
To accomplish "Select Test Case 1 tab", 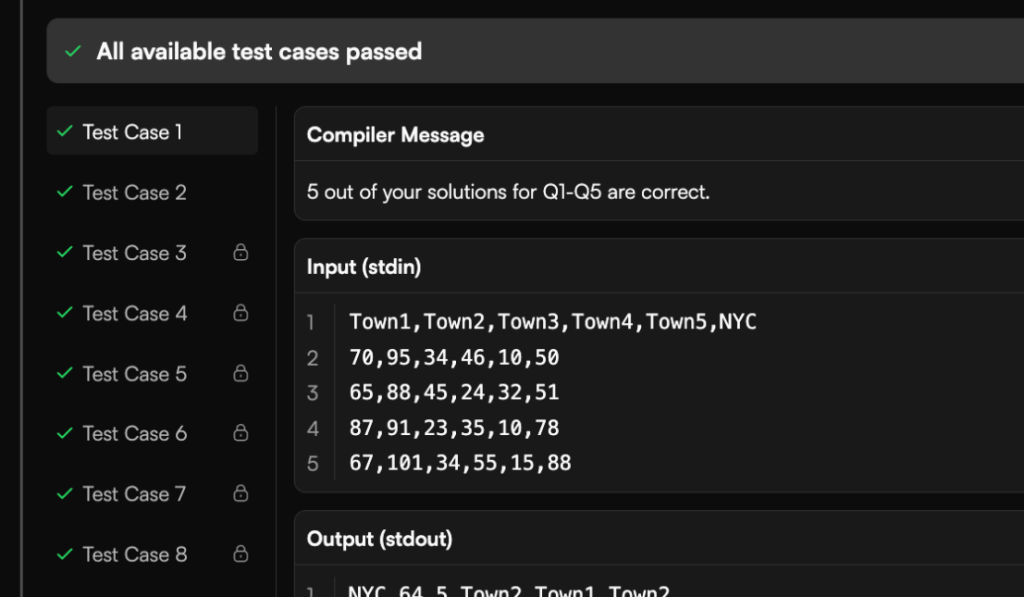I will point(132,132).
